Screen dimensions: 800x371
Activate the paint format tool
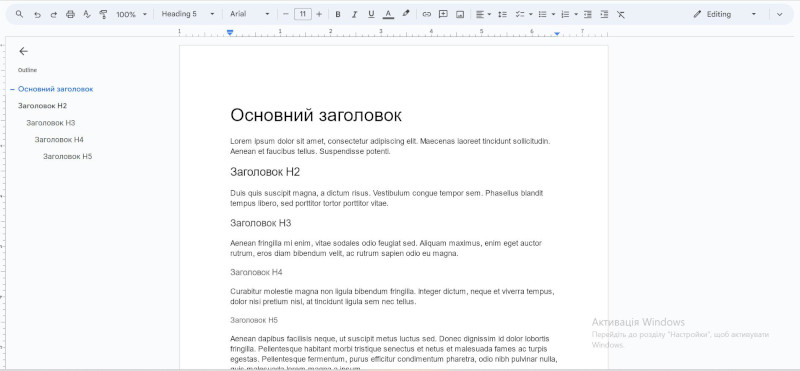(x=104, y=14)
